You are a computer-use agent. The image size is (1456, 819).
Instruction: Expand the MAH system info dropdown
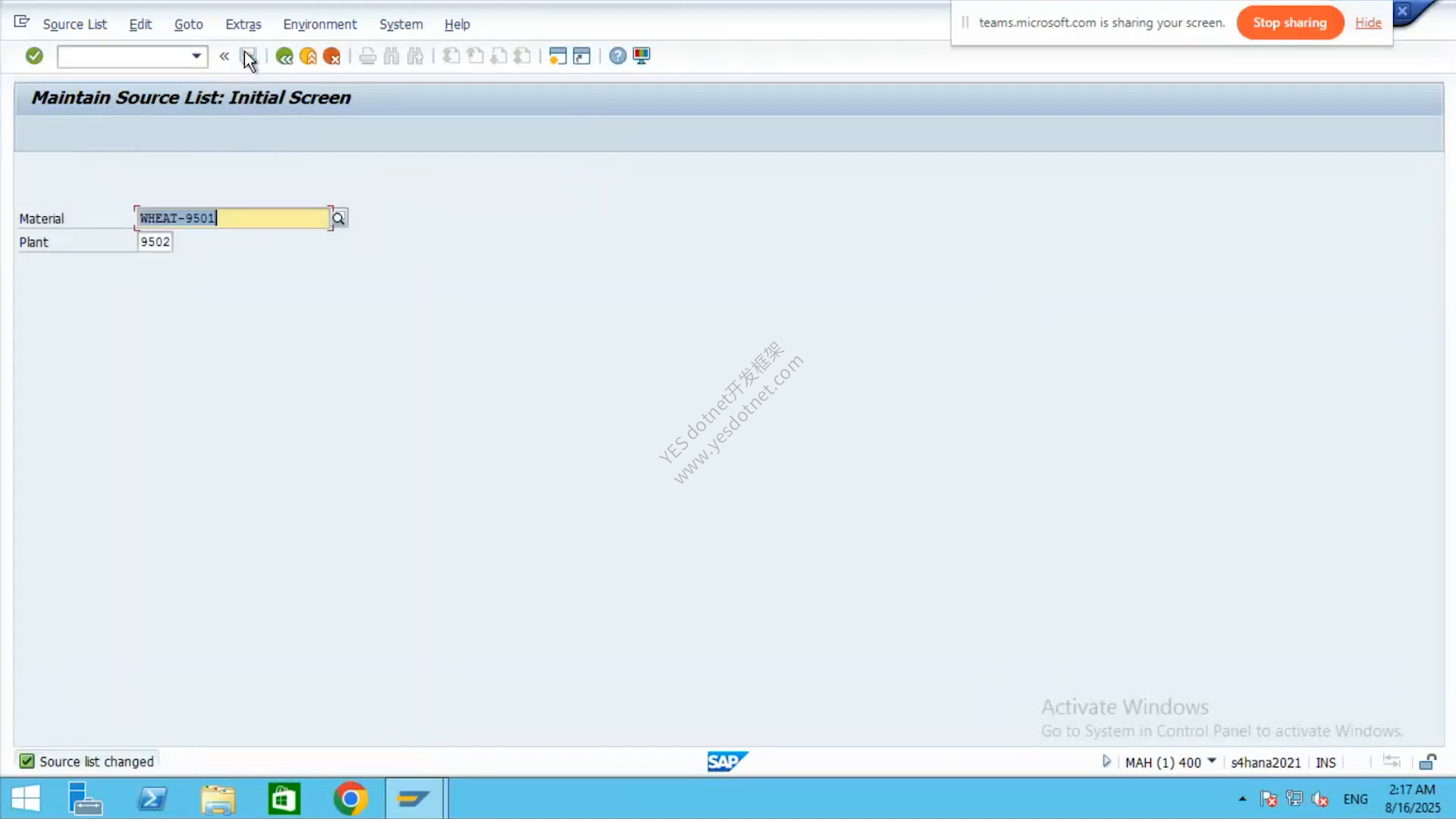point(1211,761)
